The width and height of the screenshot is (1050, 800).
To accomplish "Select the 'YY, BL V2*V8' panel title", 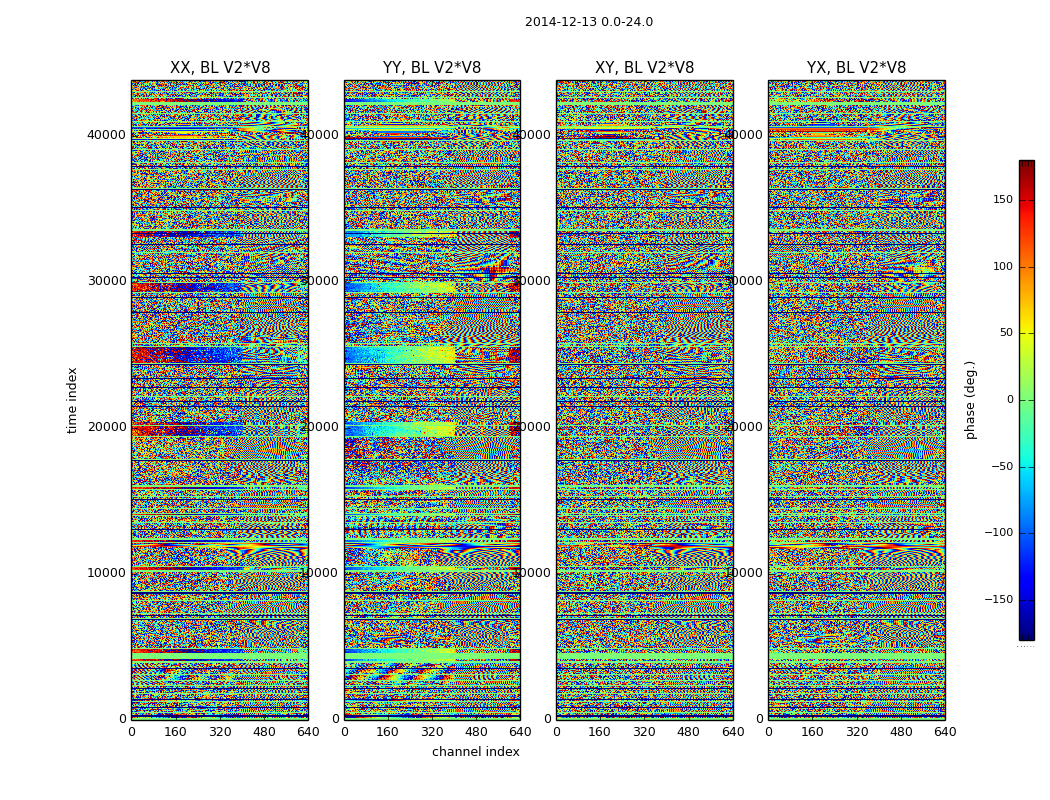I will point(432,68).
